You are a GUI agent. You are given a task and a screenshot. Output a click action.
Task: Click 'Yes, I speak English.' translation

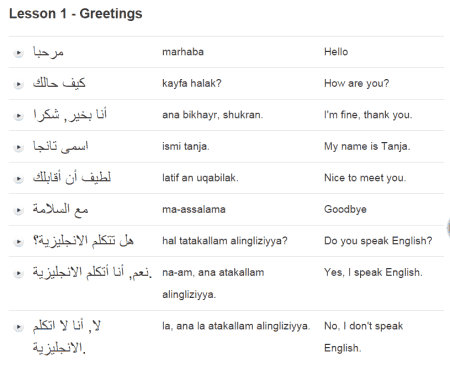(373, 272)
